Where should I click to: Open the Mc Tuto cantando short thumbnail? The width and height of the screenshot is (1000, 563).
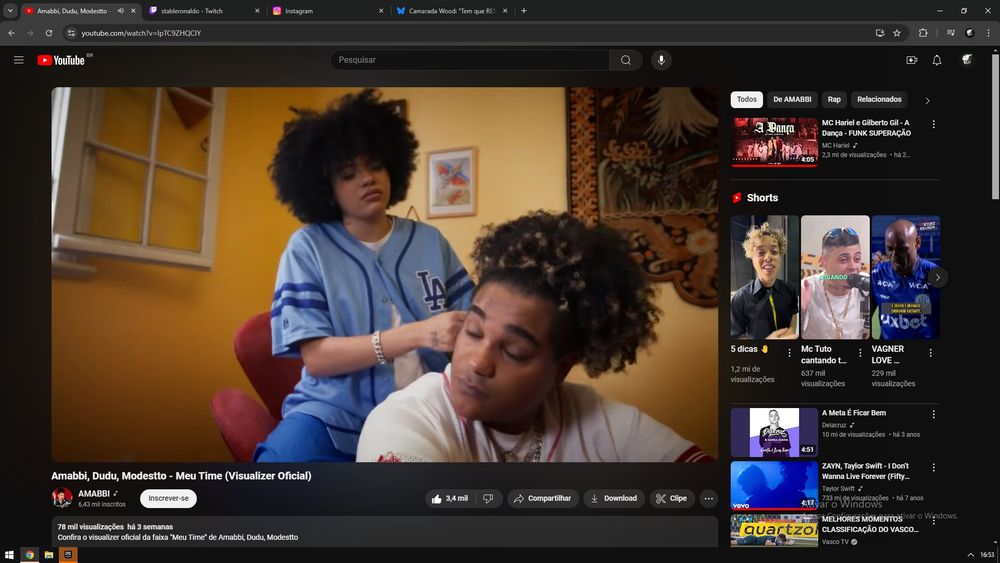(x=835, y=277)
